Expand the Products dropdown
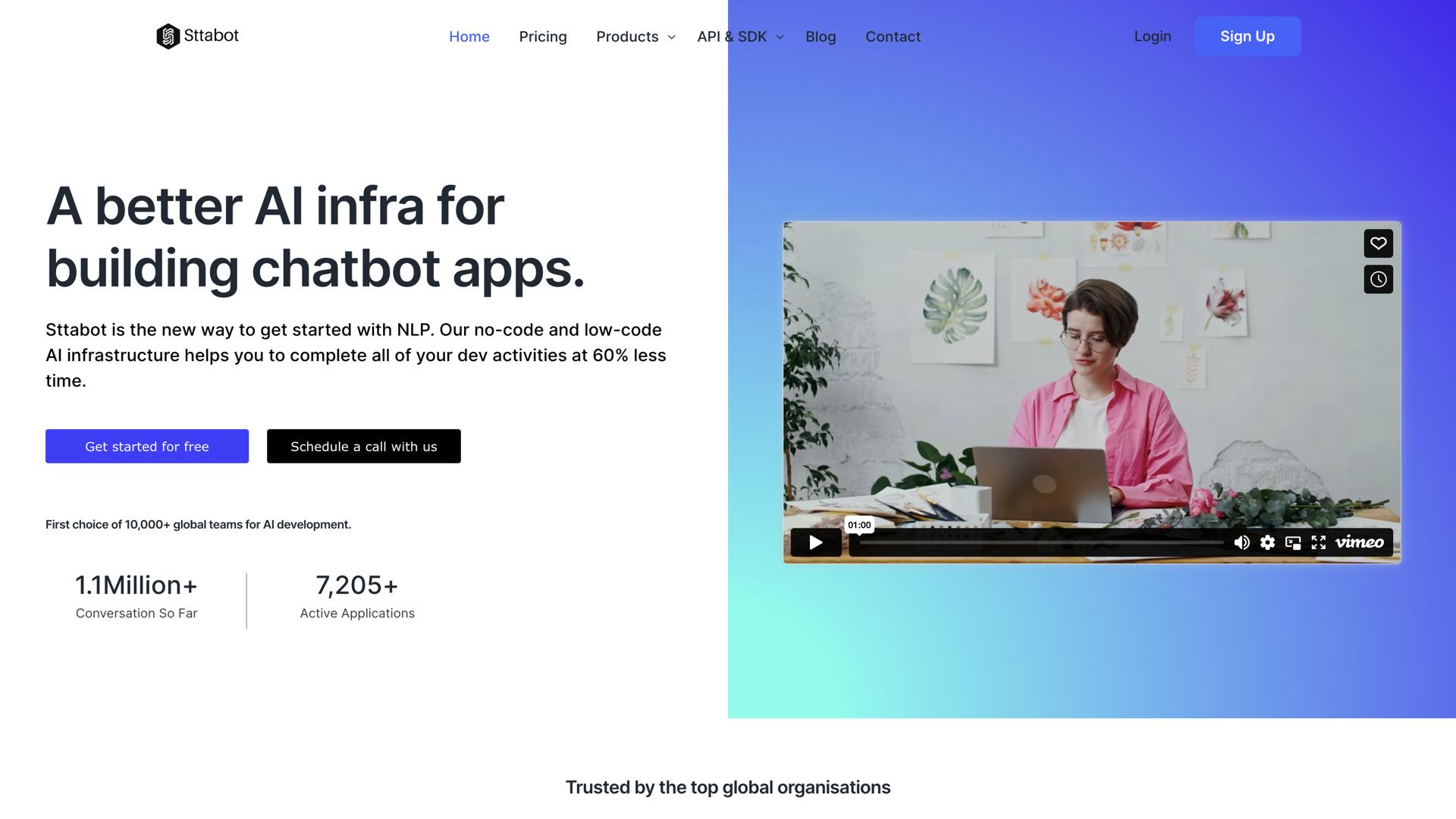This screenshot has height=819, width=1456. [635, 36]
